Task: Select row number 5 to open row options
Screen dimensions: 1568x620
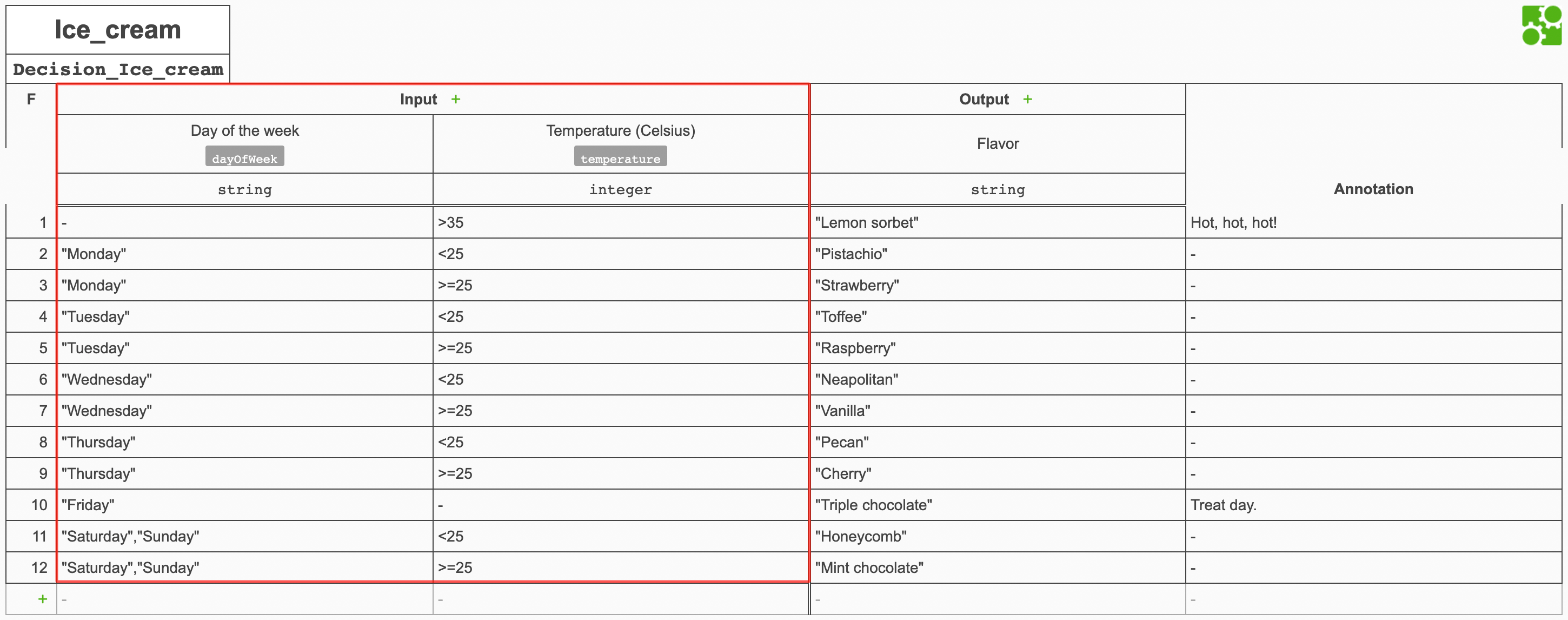Action: pyautogui.click(x=43, y=348)
